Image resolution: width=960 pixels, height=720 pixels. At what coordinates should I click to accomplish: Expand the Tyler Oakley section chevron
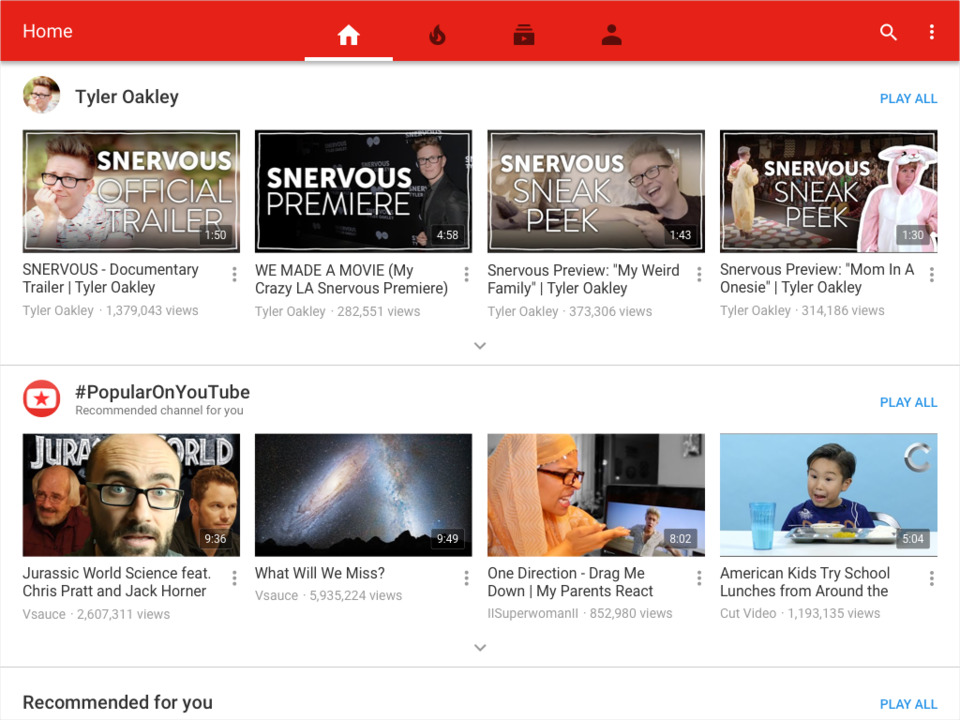point(480,346)
